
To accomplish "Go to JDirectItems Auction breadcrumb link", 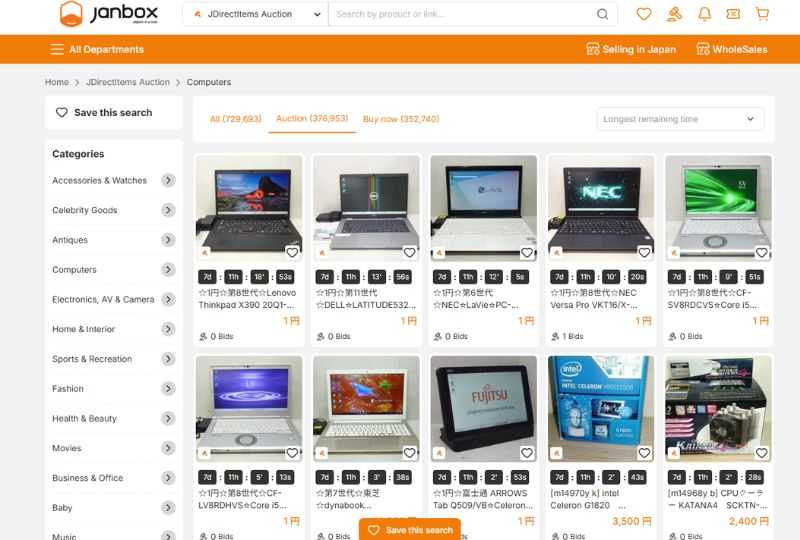I will [128, 82].
